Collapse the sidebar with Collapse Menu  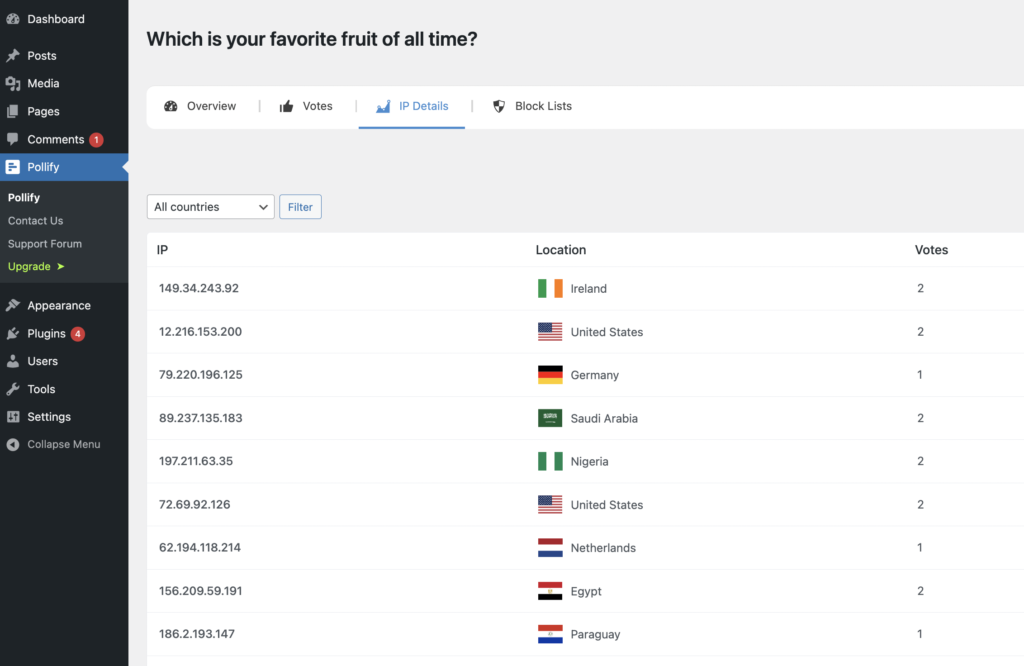64,445
